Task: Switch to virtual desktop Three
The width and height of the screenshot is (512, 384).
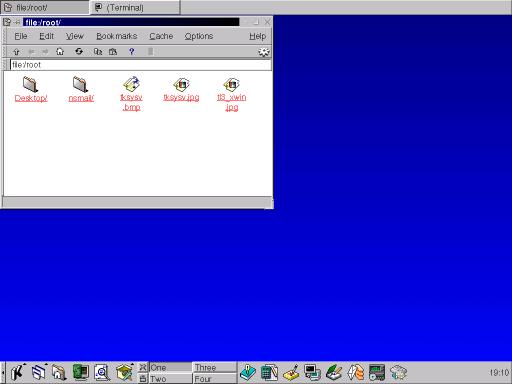Action: tap(215, 367)
